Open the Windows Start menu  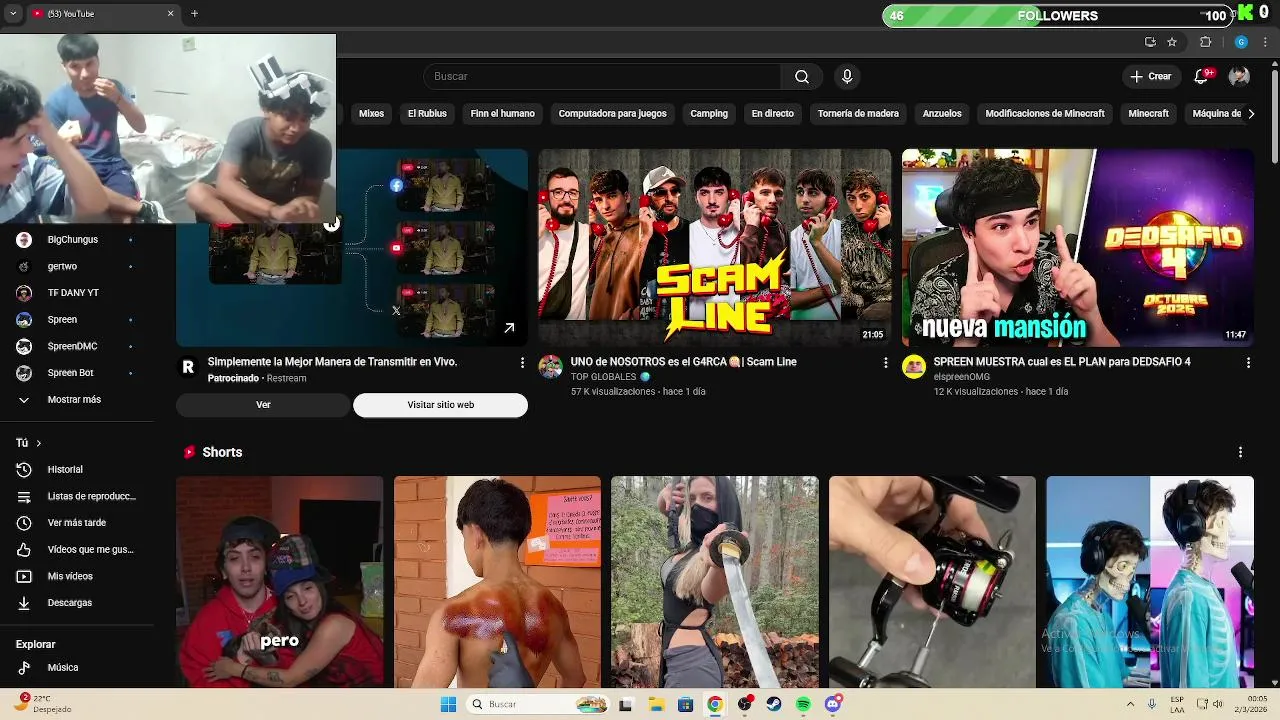pos(448,704)
